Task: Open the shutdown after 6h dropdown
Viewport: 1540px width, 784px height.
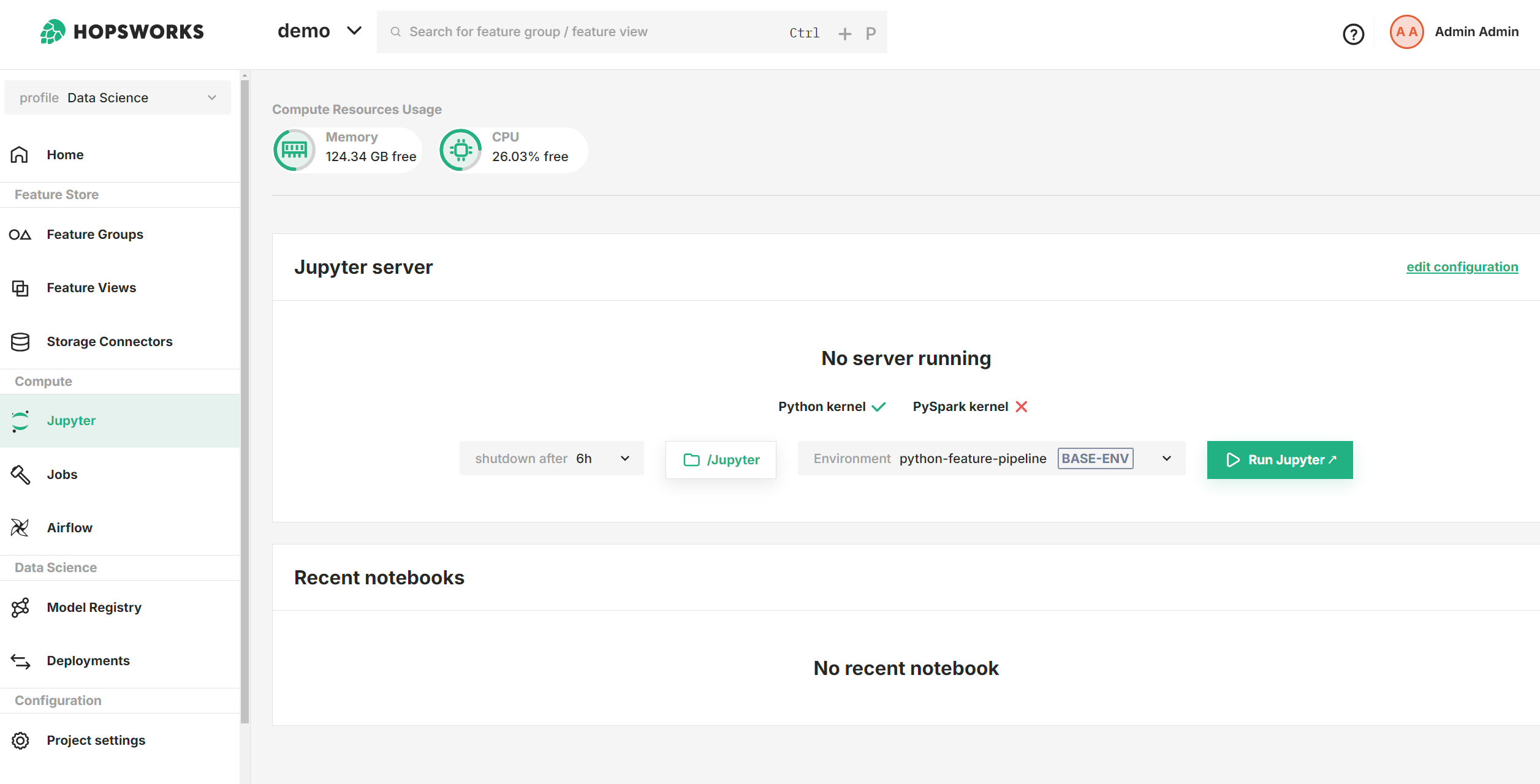Action: pyautogui.click(x=624, y=458)
